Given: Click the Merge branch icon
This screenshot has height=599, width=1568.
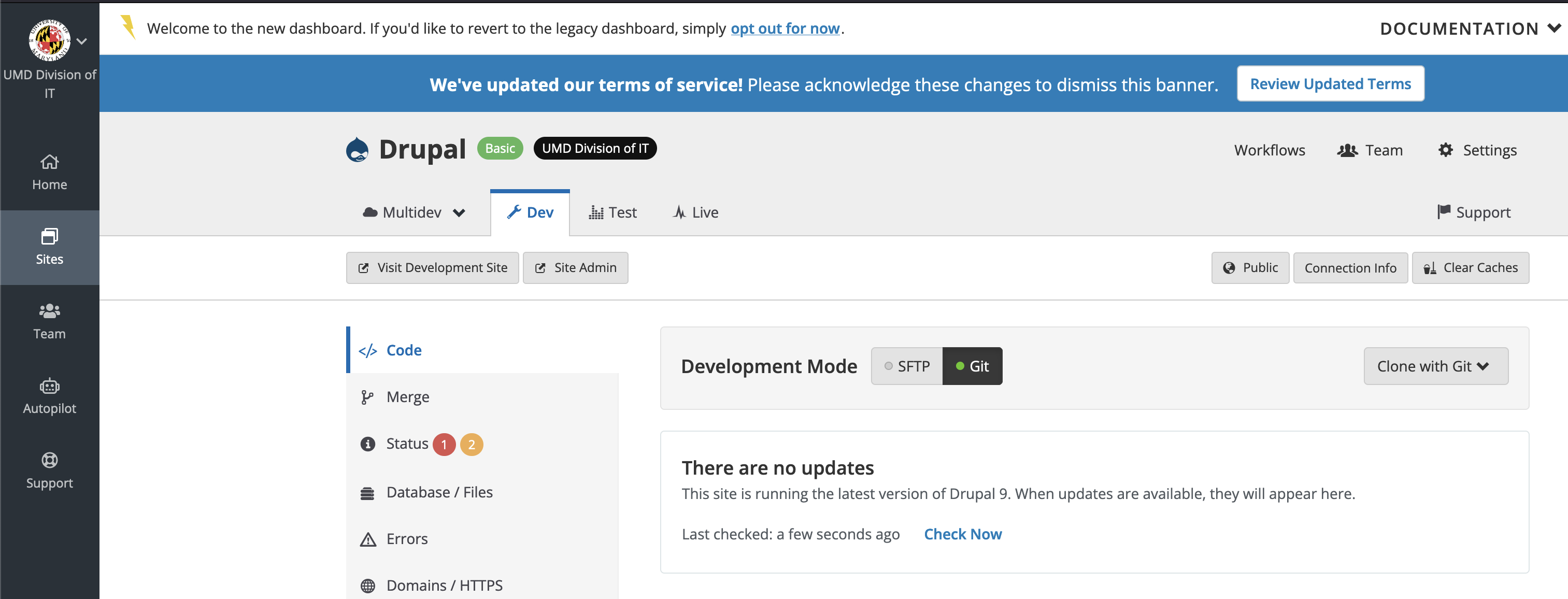Looking at the screenshot, I should (367, 397).
